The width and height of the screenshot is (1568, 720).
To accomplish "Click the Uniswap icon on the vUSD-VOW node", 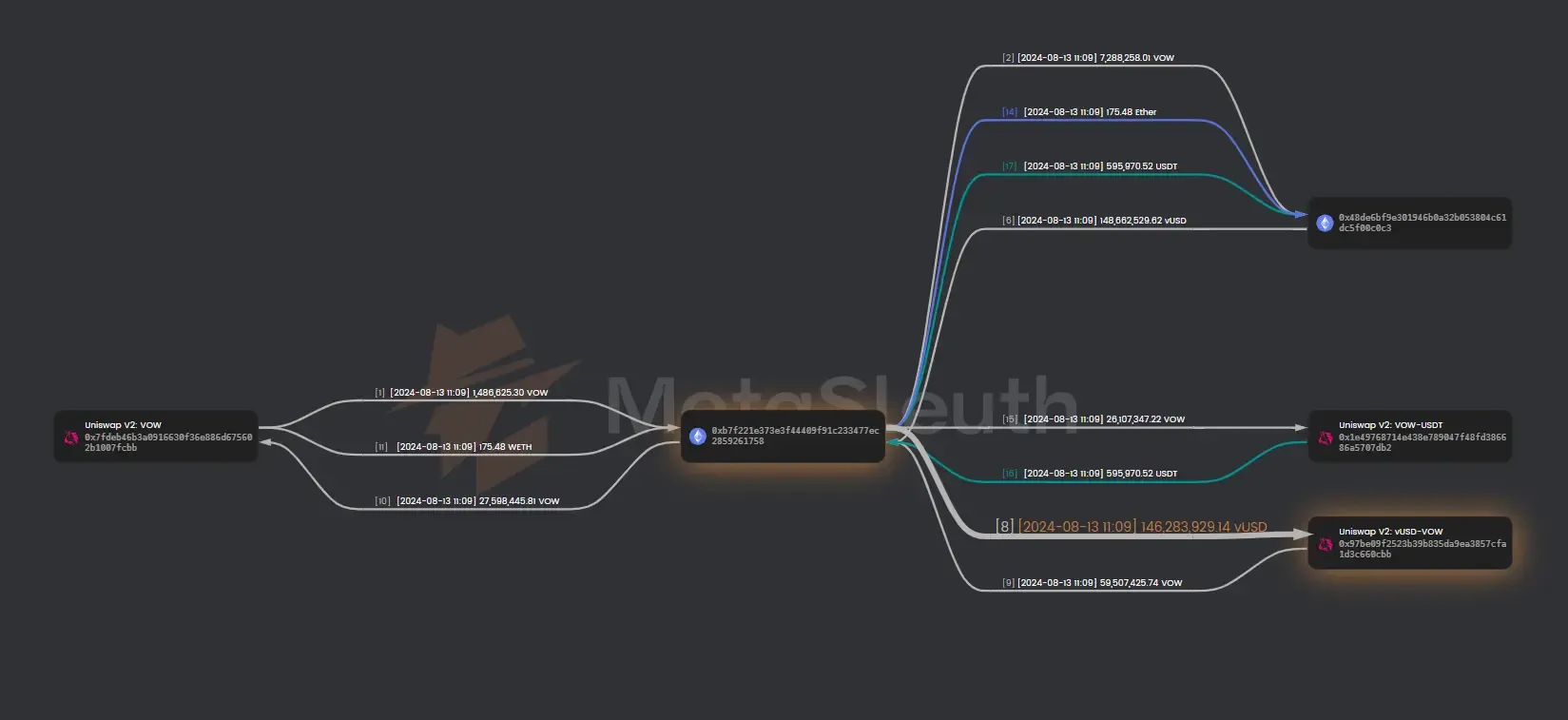I will point(1325,544).
